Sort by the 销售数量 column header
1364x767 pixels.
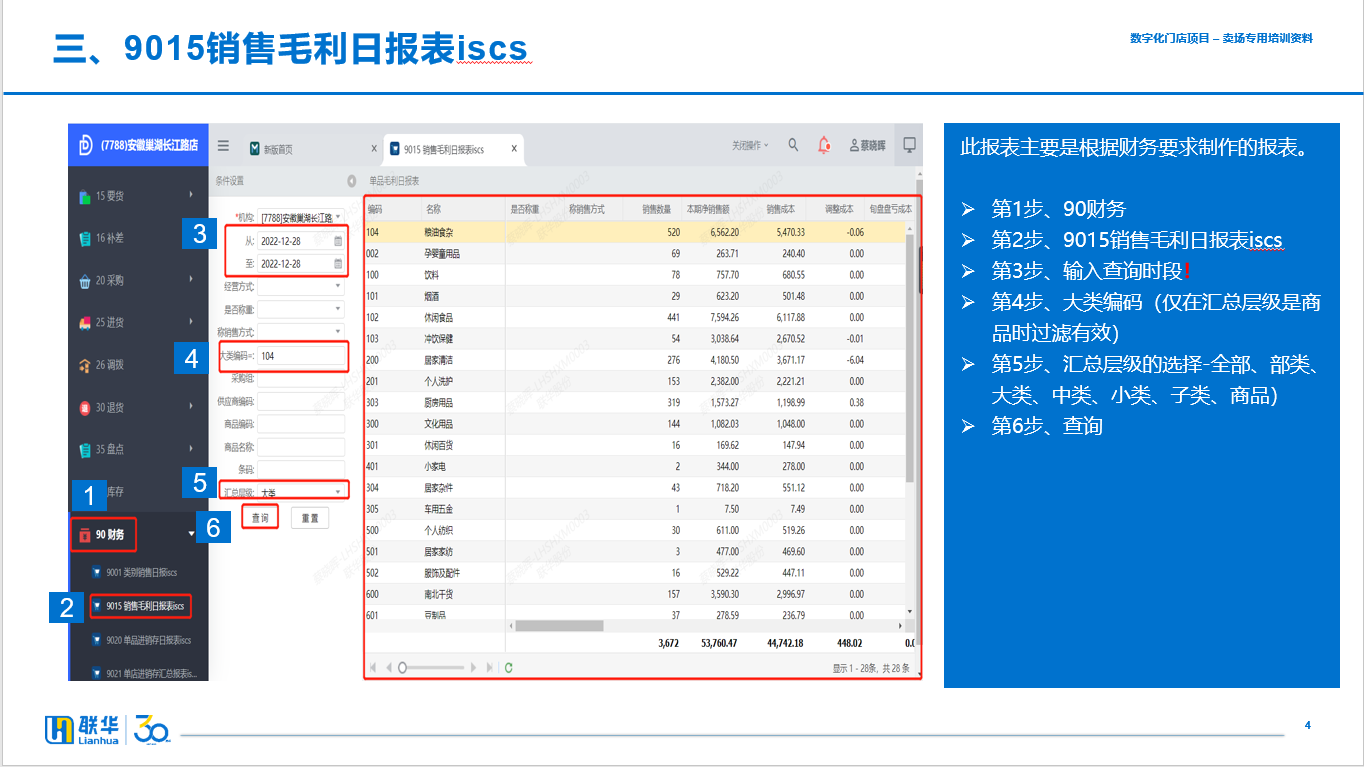tap(656, 210)
